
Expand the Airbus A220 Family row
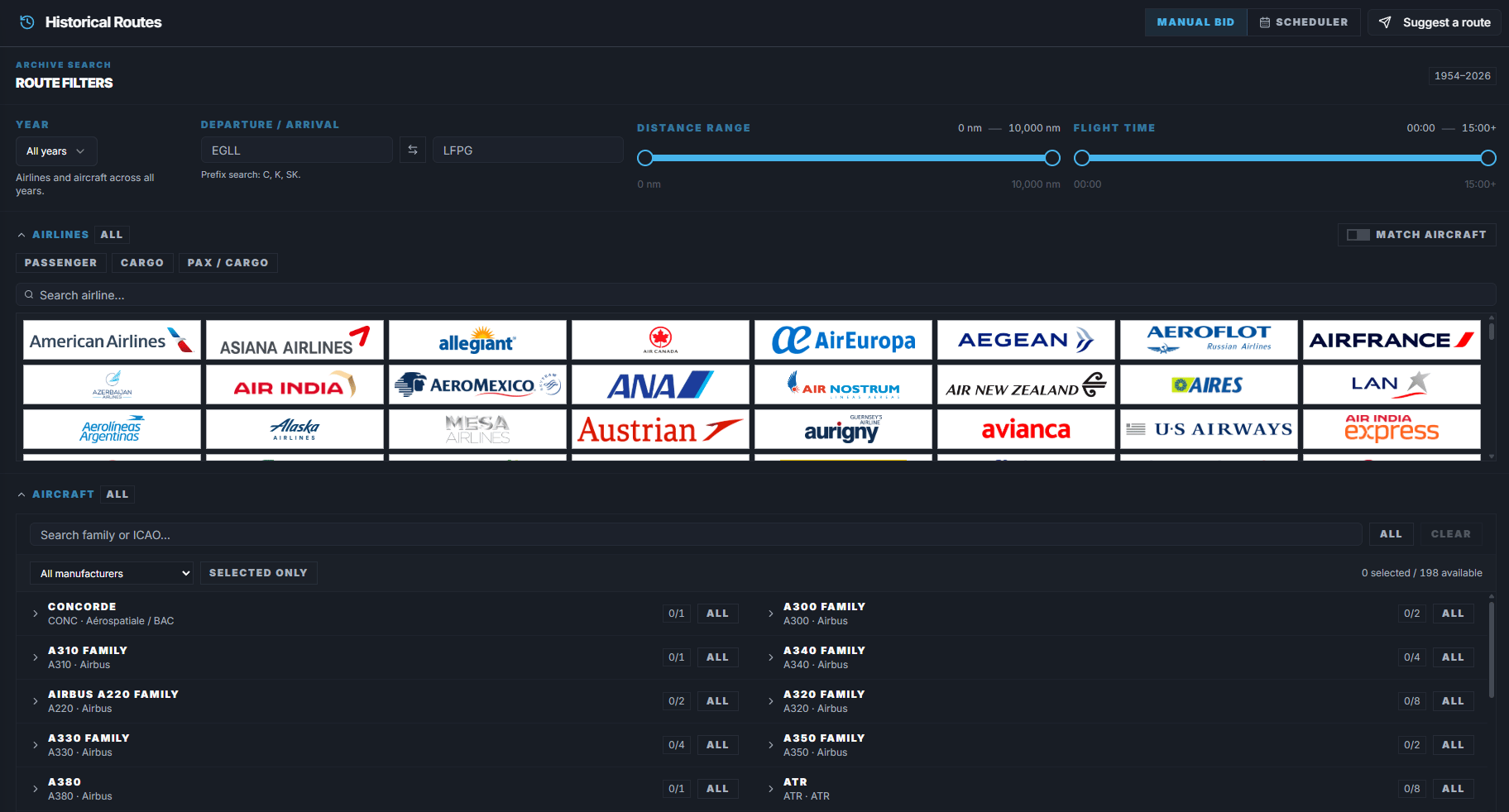[36, 701]
